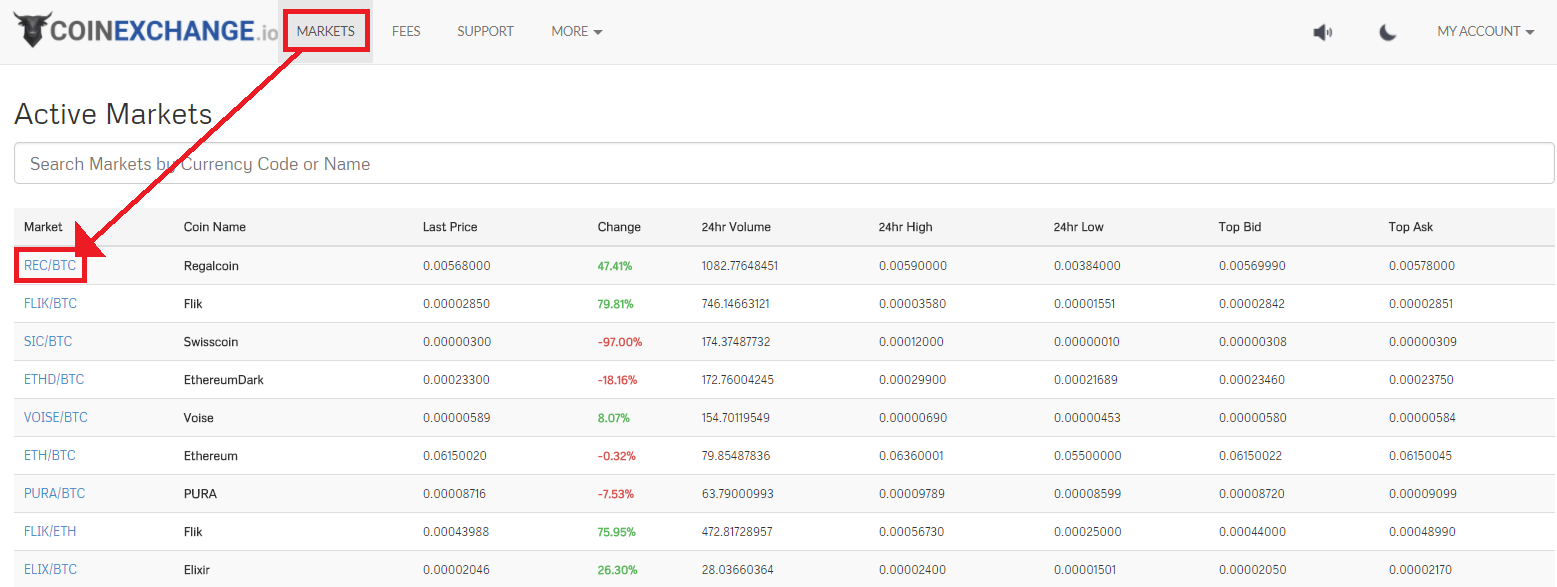This screenshot has width=1557, height=587.
Task: Open the REC/BTC market link
Action: tap(50, 266)
